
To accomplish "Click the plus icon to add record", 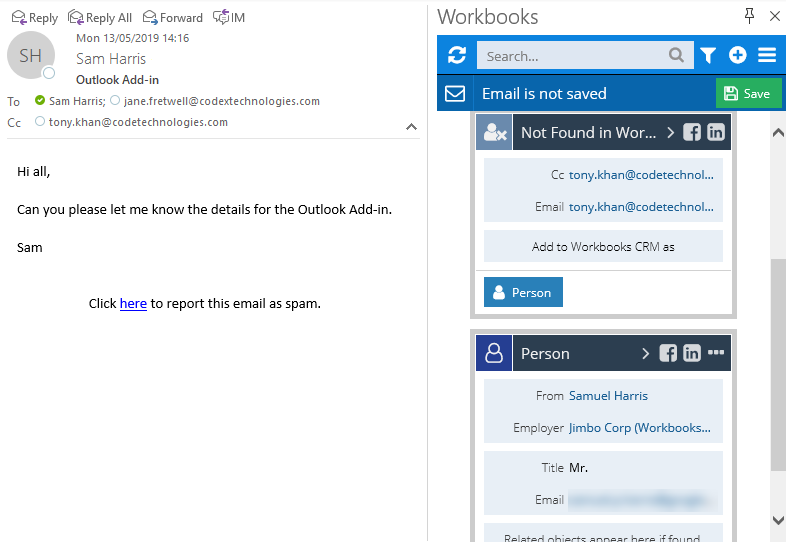I will pos(737,55).
